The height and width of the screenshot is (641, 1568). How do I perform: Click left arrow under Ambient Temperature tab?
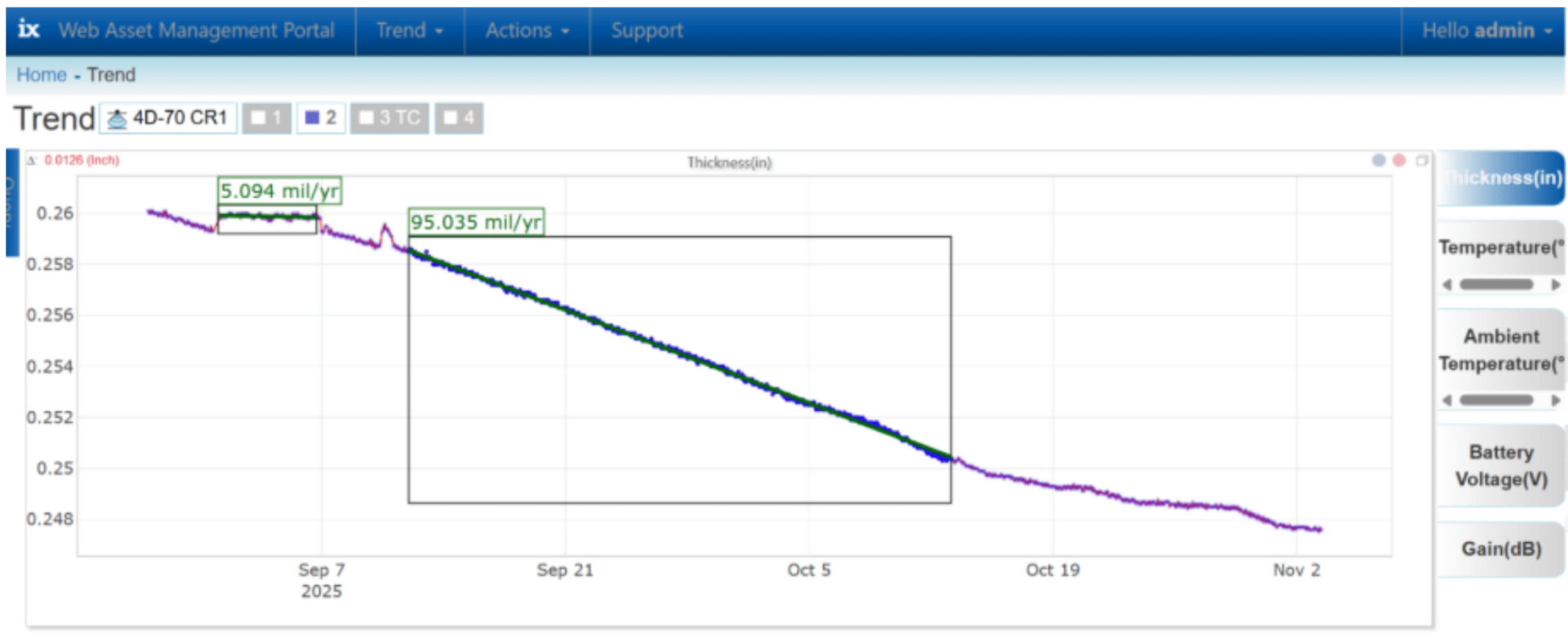(1447, 400)
